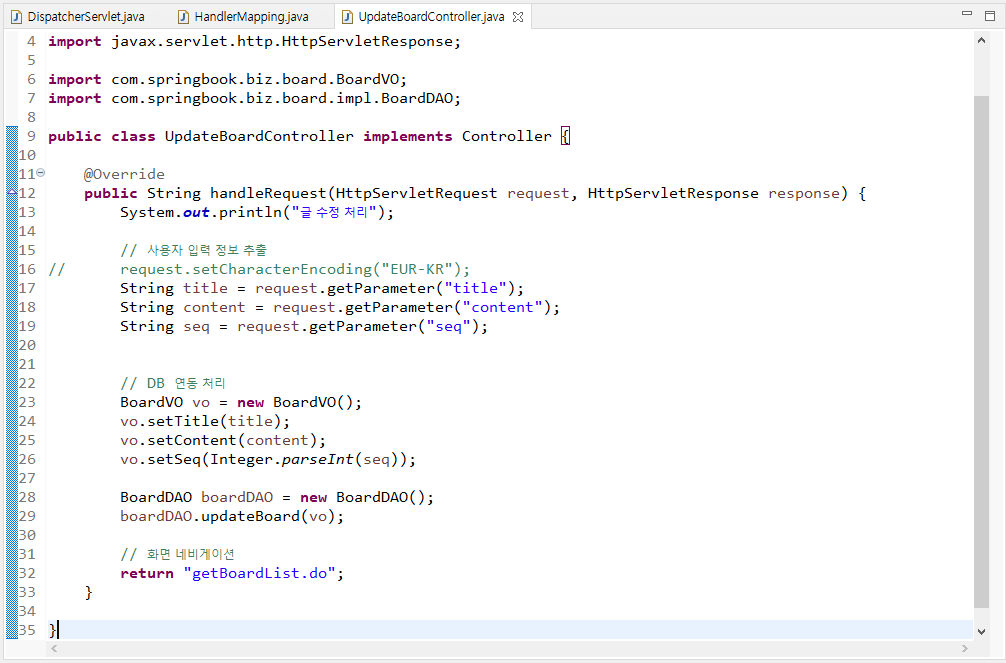Click the Java file icon on DispatcherServlet.java tab
Screen dimensions: 1006x663
(x=17, y=17)
